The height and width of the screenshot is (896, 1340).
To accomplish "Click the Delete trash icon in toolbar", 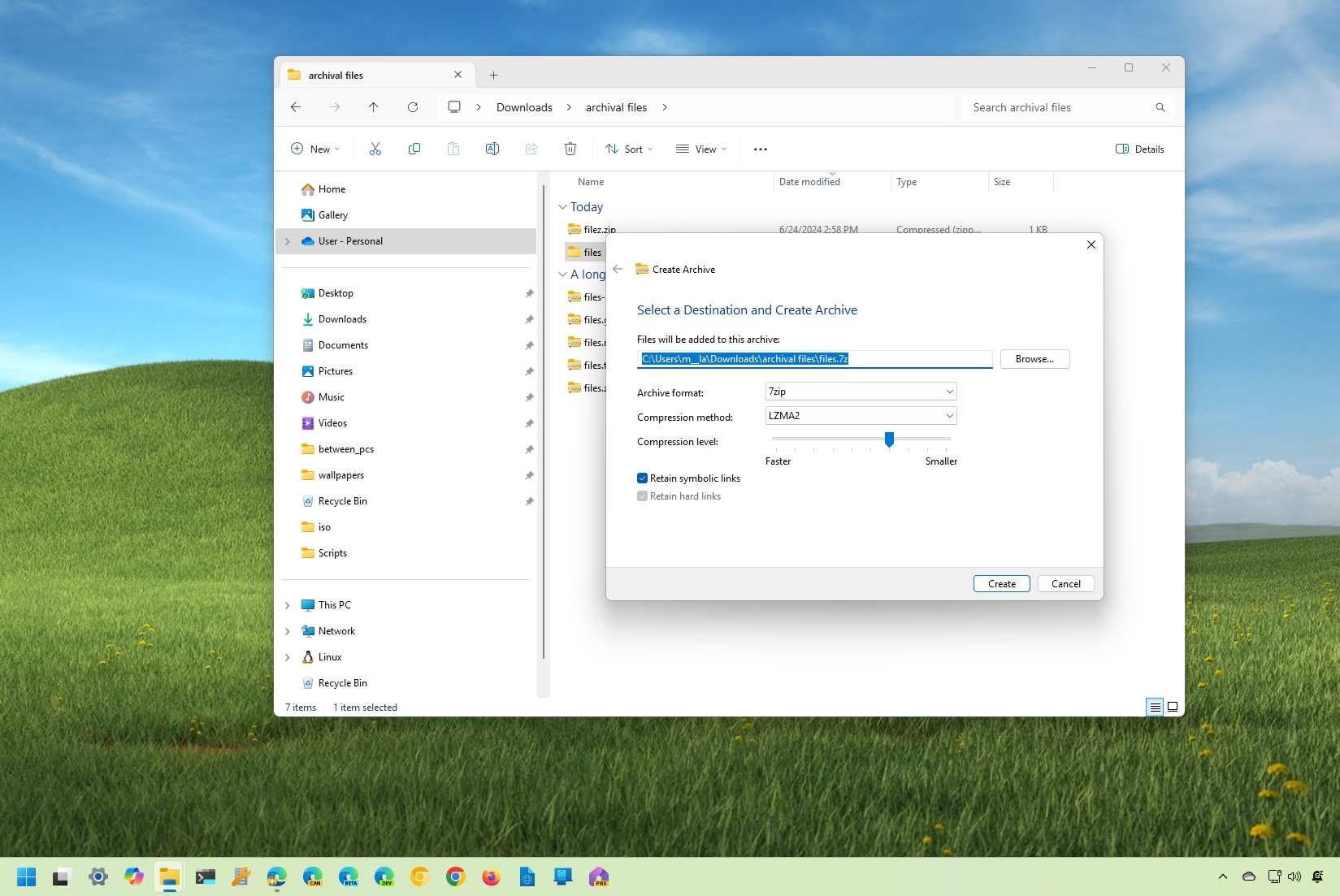I will pyautogui.click(x=570, y=149).
